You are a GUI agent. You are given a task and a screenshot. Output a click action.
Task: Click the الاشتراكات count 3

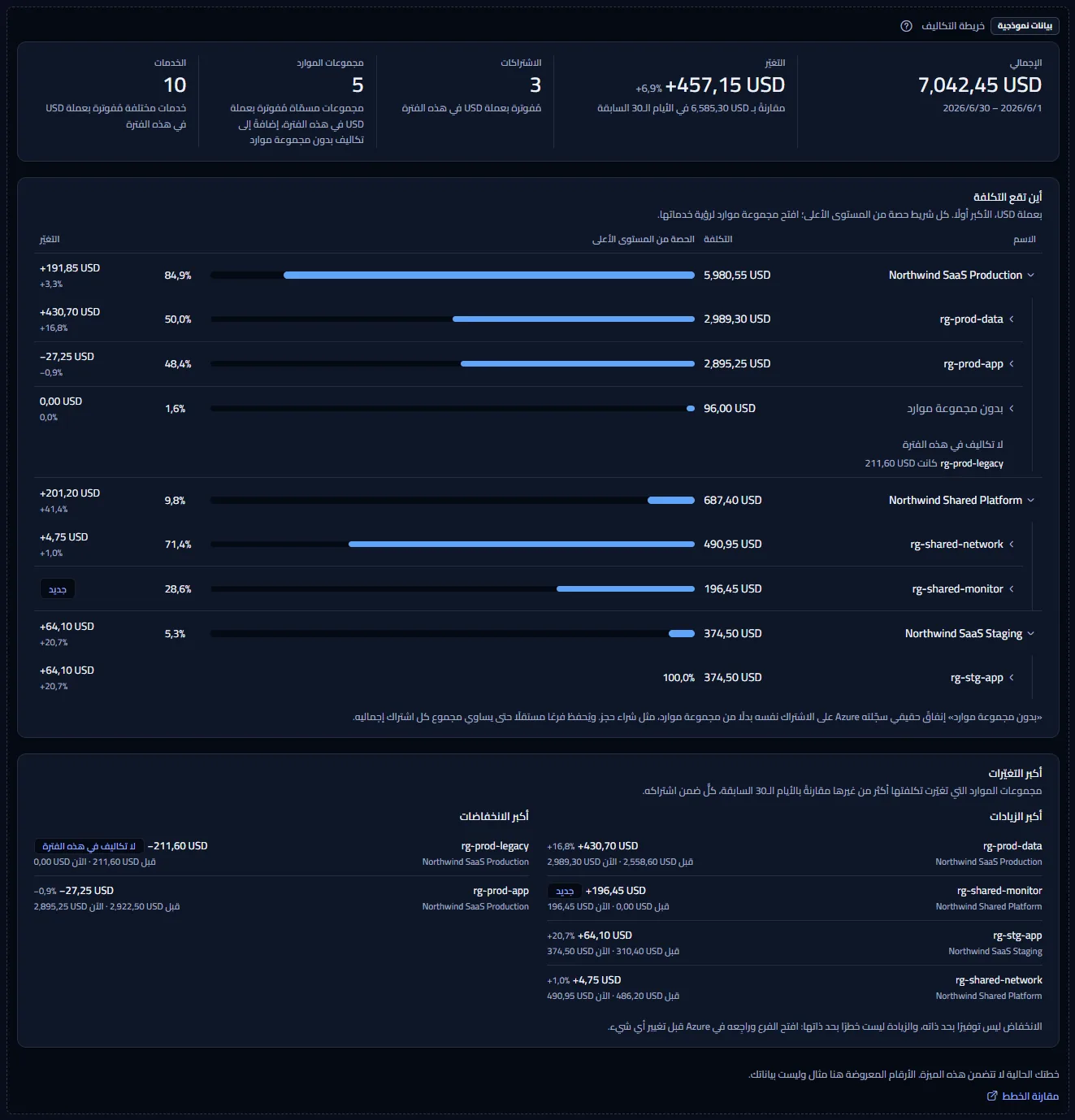pyautogui.click(x=535, y=85)
